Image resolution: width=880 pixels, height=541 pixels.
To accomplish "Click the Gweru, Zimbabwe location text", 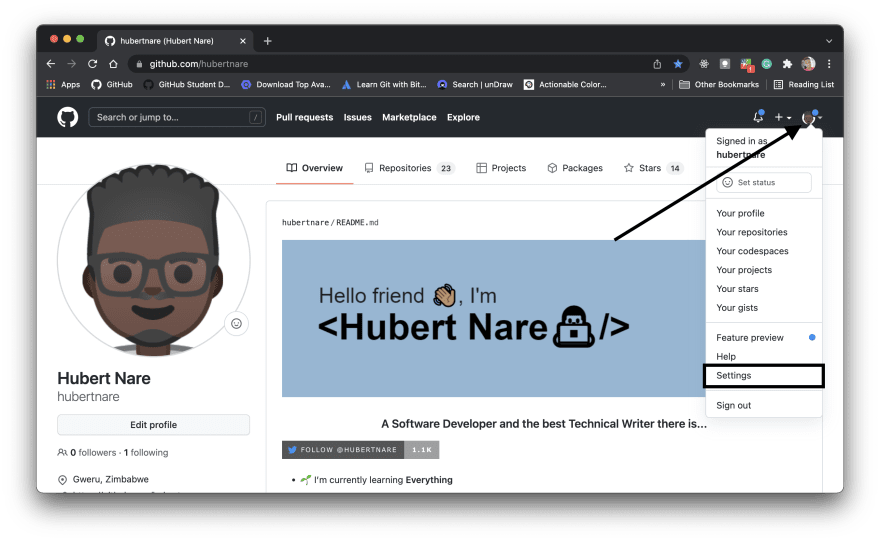I will pyautogui.click(x=111, y=479).
